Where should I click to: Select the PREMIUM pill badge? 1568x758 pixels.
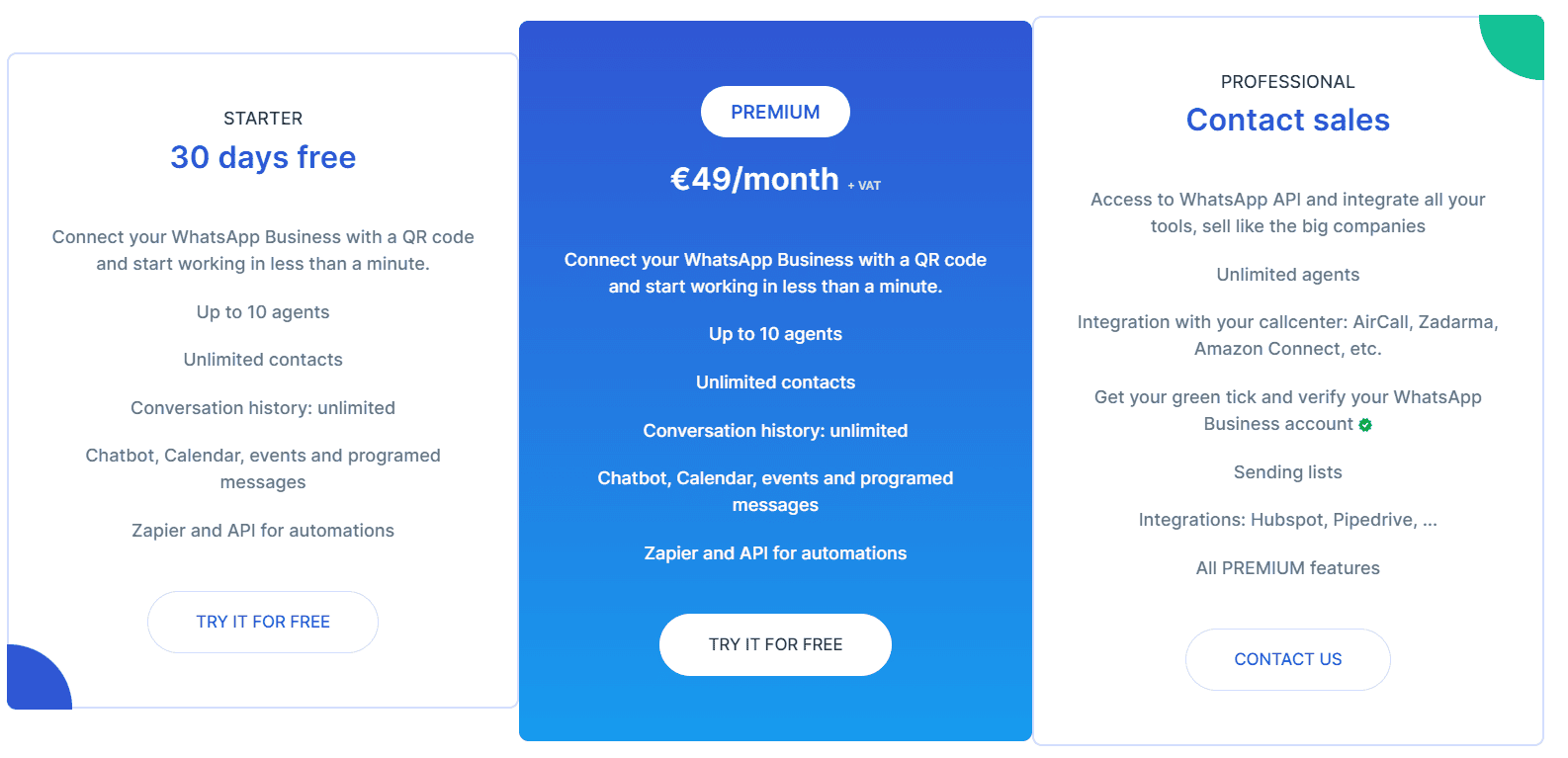775,112
